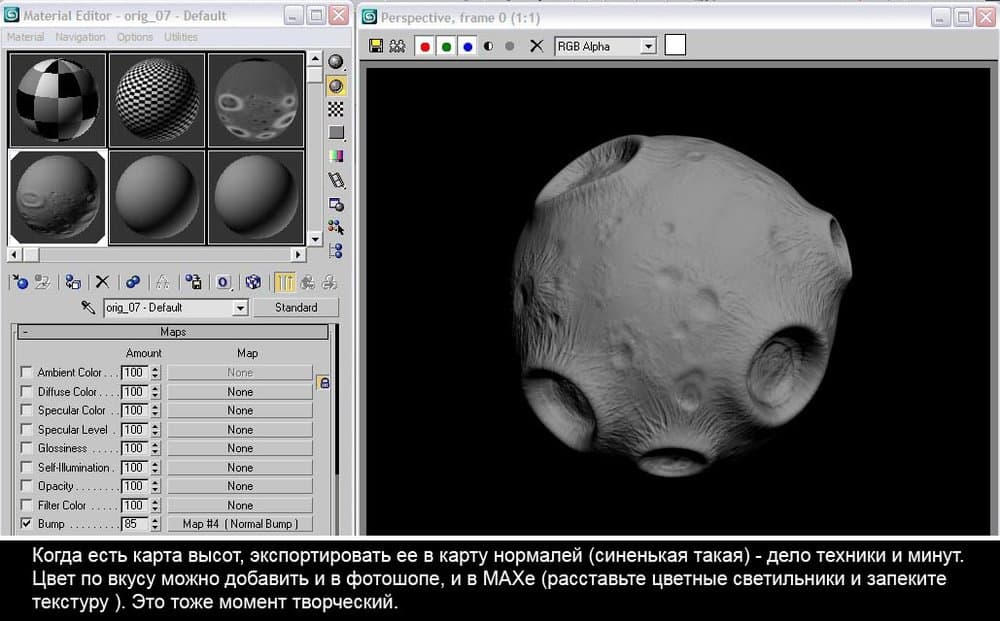Viewport: 1000px width, 621px height.
Task: Click the Pick Material eyedropper
Action: tap(88, 308)
